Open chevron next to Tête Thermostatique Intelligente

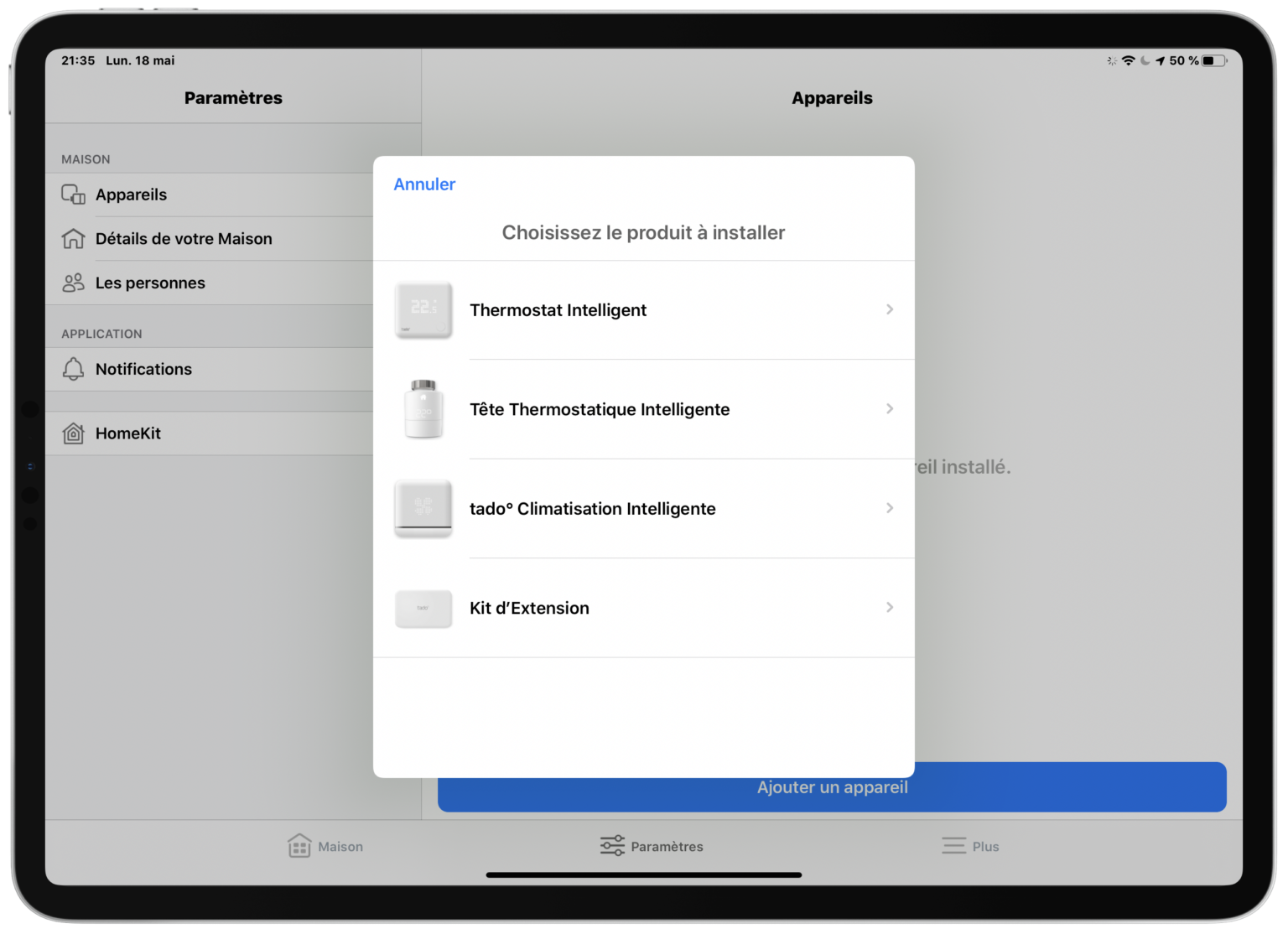click(890, 408)
